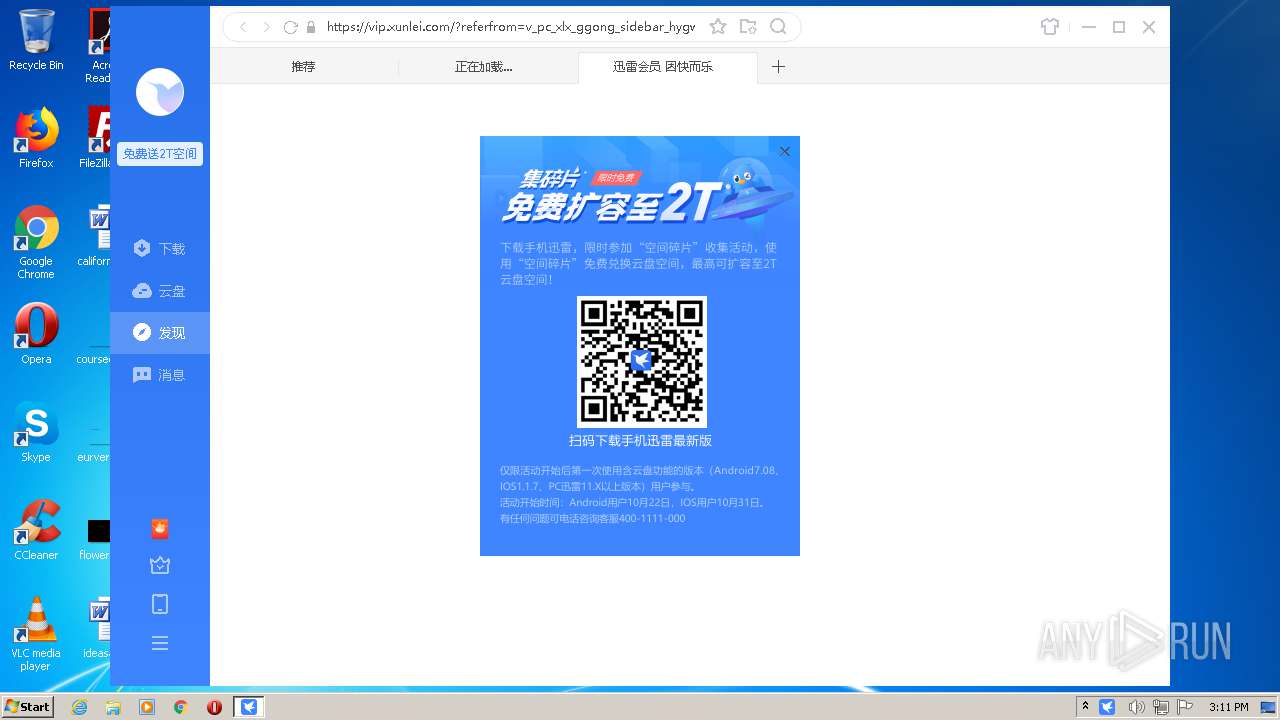1280x720 pixels.
Task: Add a new tab with plus button
Action: tap(778, 66)
